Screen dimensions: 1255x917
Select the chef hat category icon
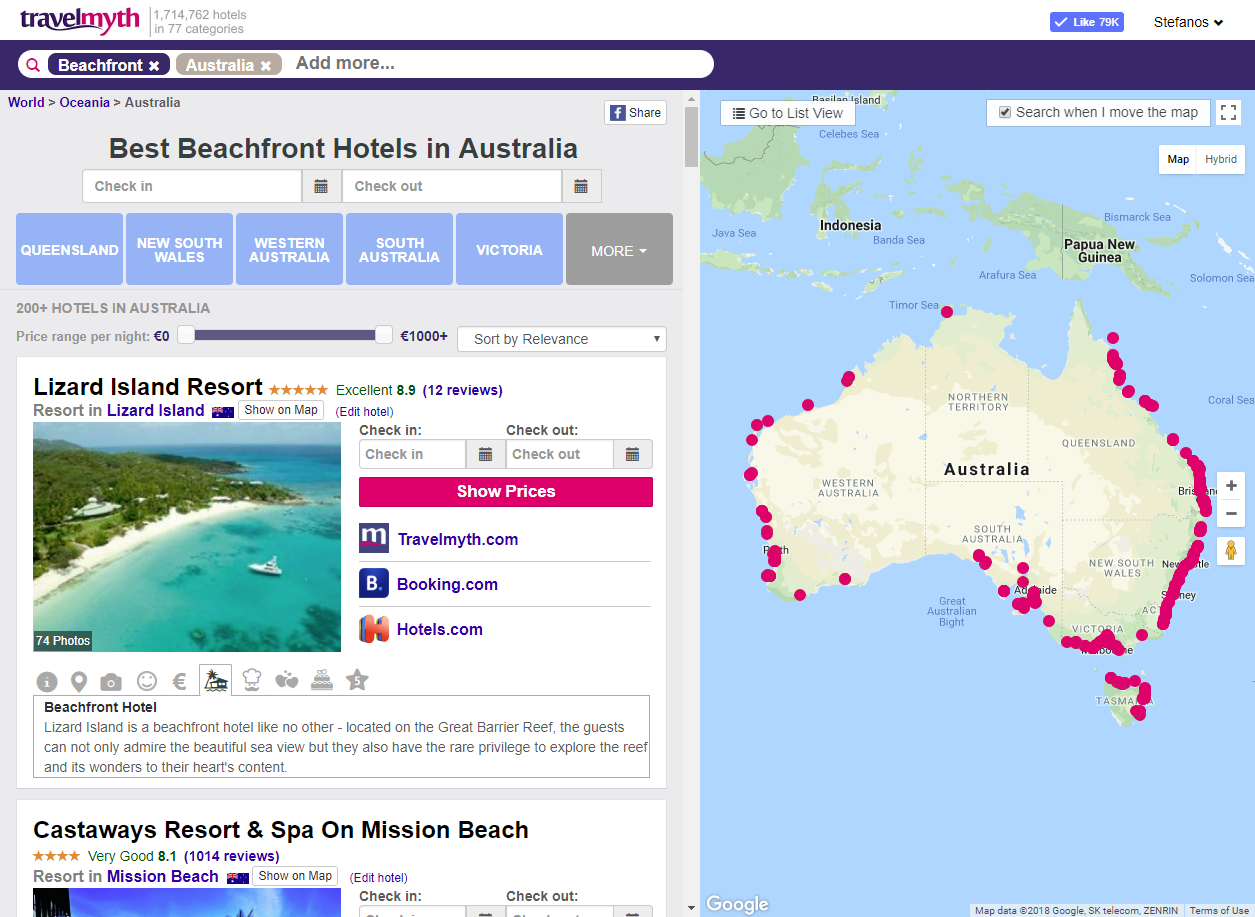(x=251, y=679)
